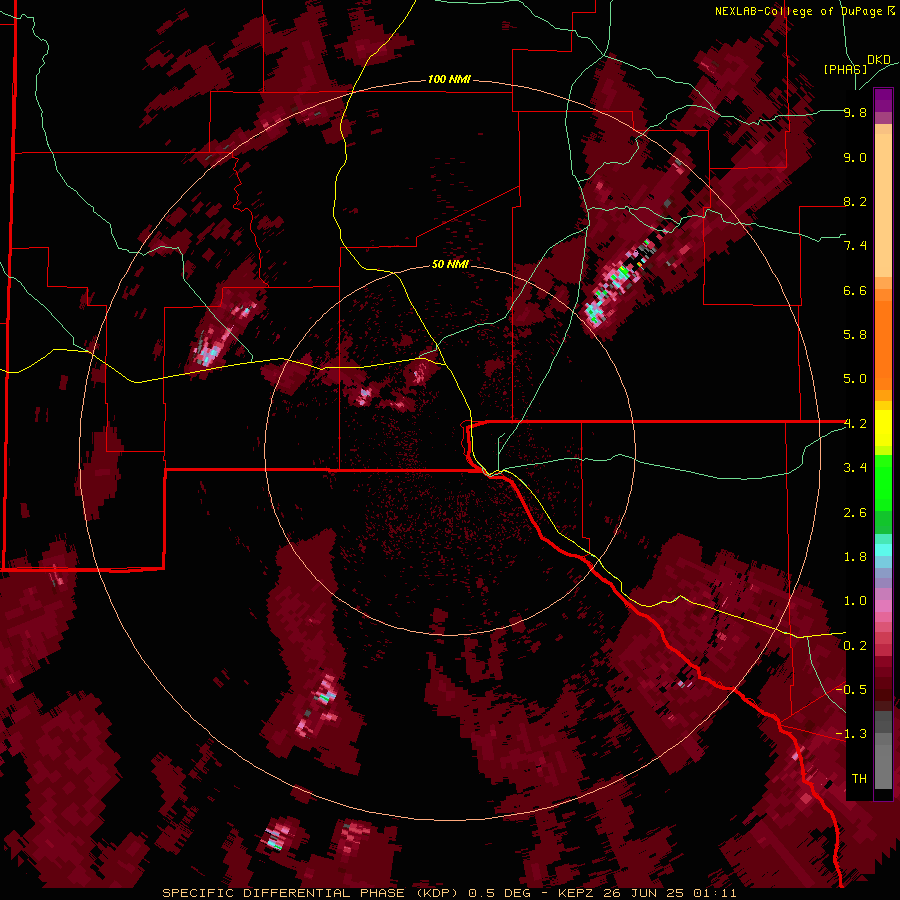Click the orange segment of the color bar
The image size is (900, 900).
[883, 346]
